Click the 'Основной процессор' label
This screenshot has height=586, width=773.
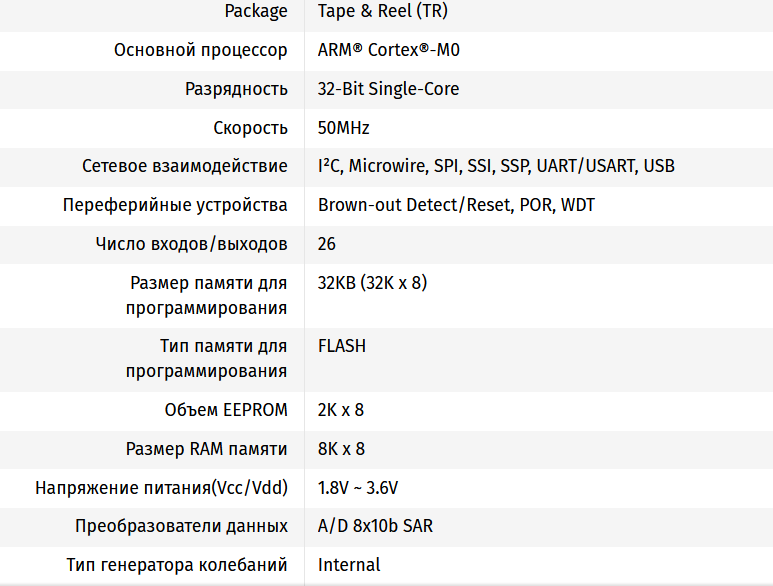201,50
